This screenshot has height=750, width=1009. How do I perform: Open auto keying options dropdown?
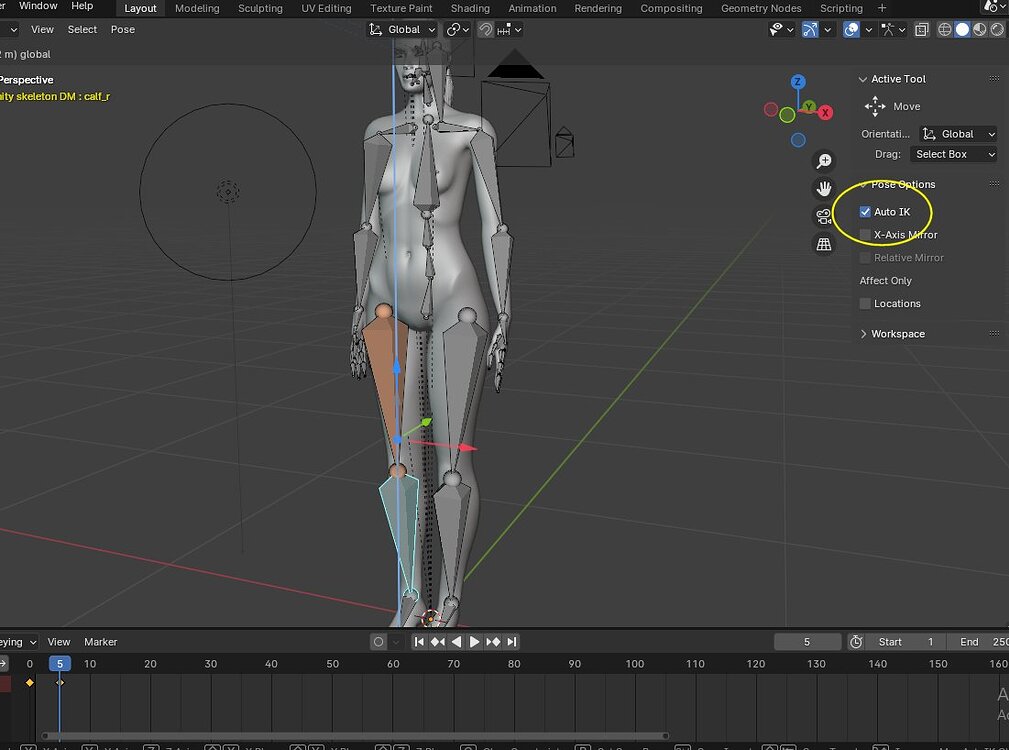tap(396, 641)
